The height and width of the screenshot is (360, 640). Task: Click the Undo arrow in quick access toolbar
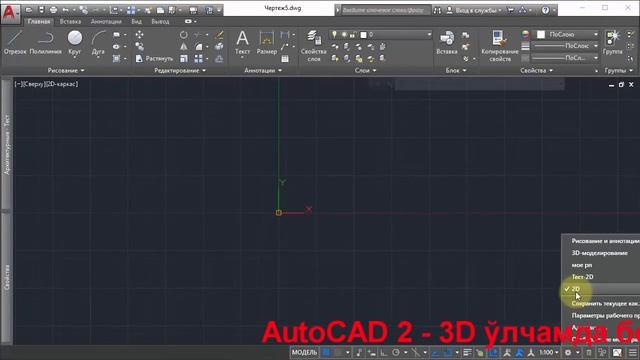click(x=65, y=10)
